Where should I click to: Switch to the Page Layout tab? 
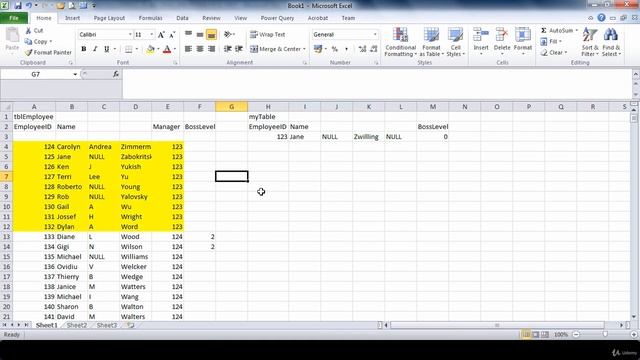tap(109, 18)
